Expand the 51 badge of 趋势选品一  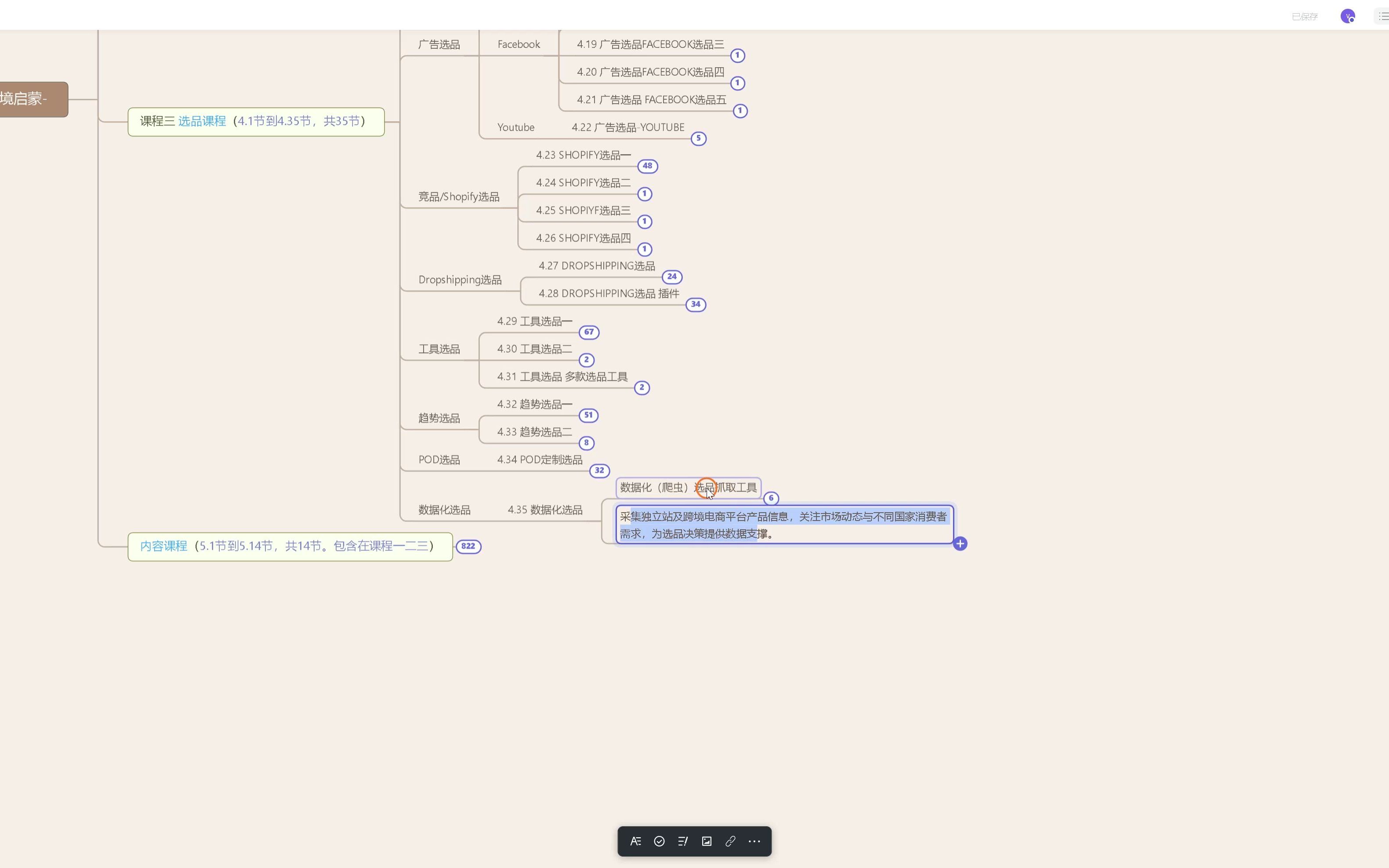point(588,415)
